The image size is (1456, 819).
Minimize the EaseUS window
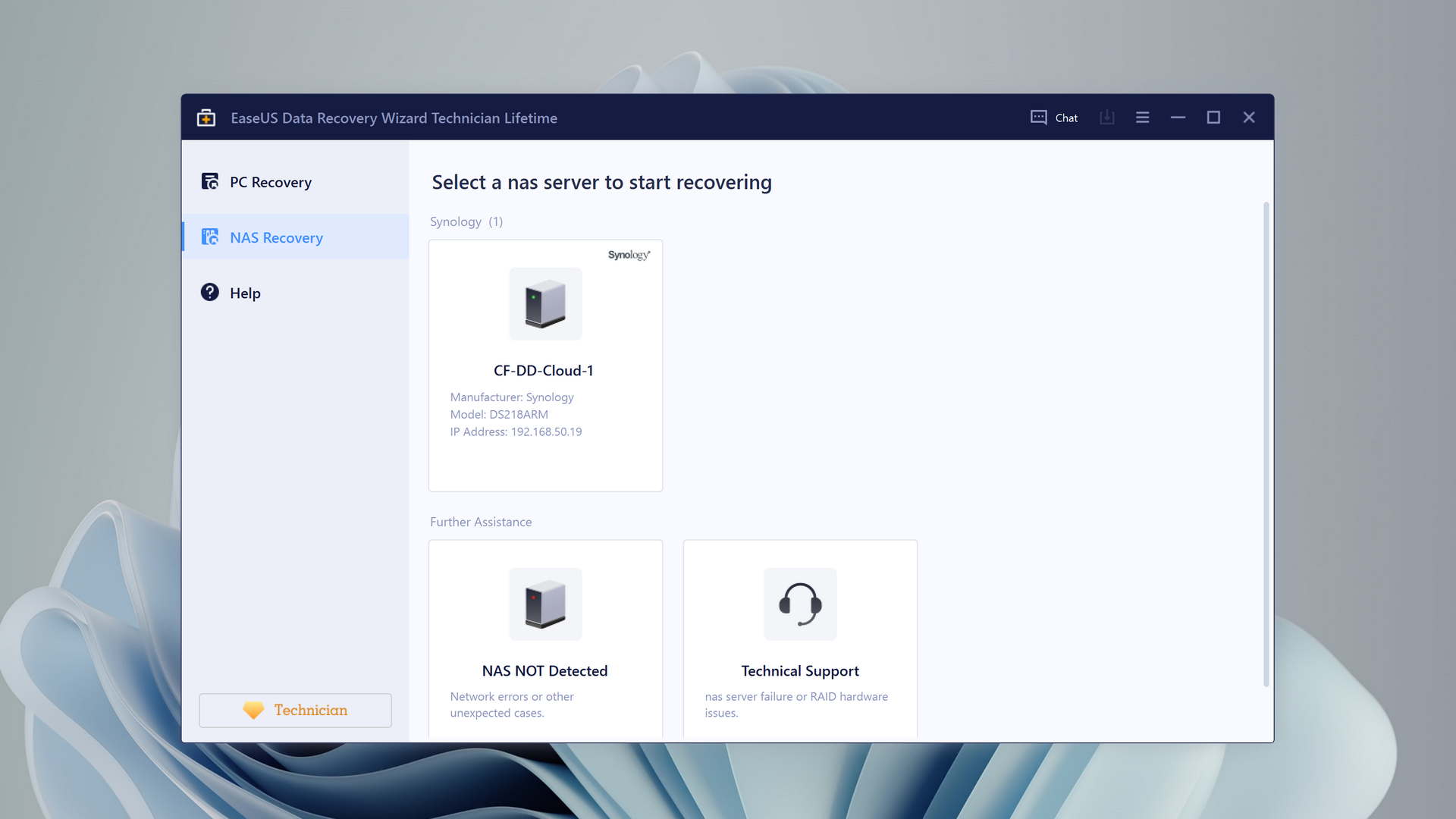[1178, 118]
